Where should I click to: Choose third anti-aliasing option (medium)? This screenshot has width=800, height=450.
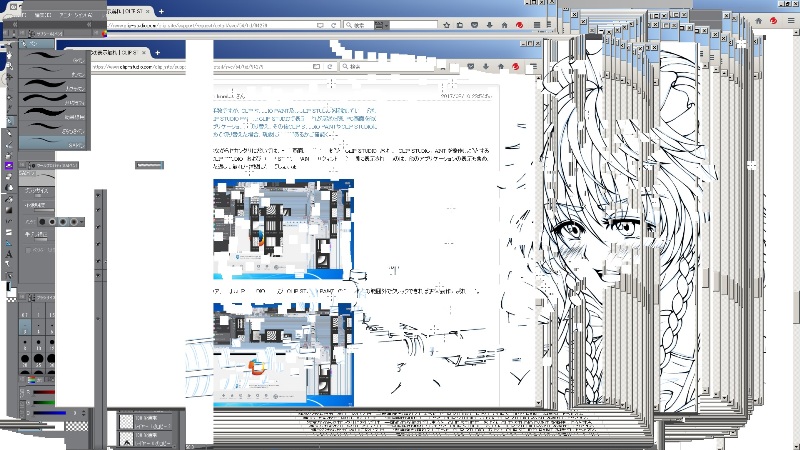63,222
